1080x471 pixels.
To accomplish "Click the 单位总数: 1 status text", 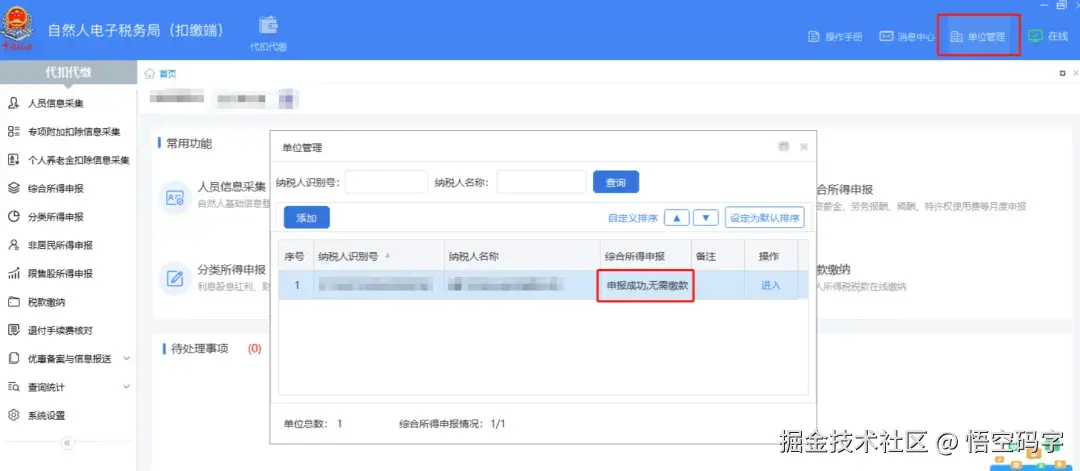I will click(313, 423).
